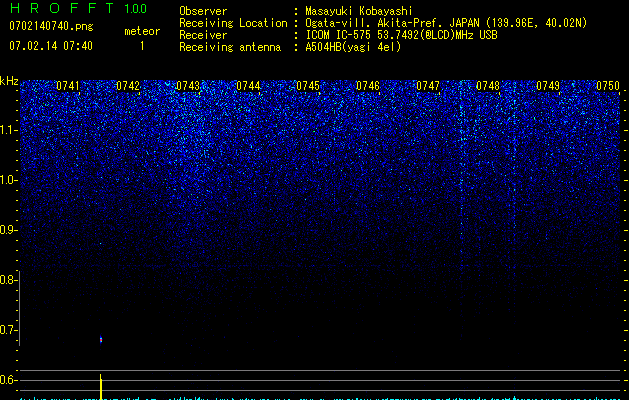Click the 0750 time marker
The image size is (629, 400).
pyautogui.click(x=608, y=85)
